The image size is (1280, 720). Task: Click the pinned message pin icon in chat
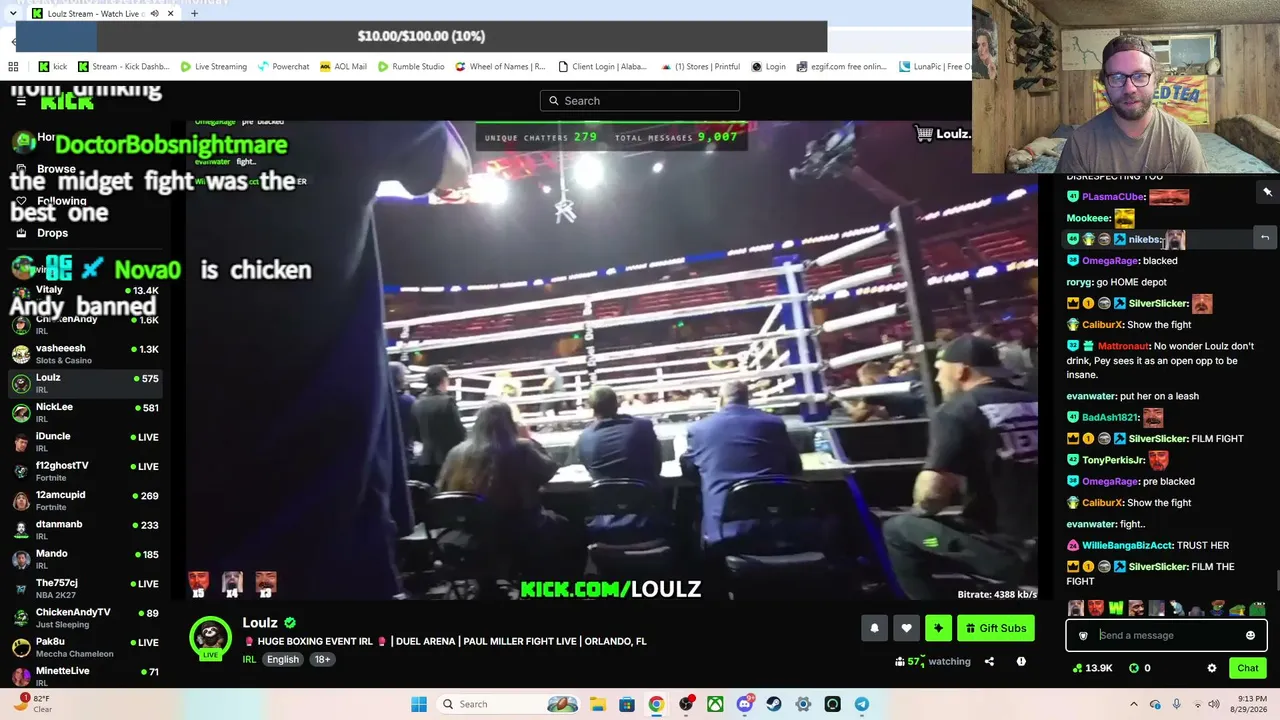click(x=1267, y=192)
